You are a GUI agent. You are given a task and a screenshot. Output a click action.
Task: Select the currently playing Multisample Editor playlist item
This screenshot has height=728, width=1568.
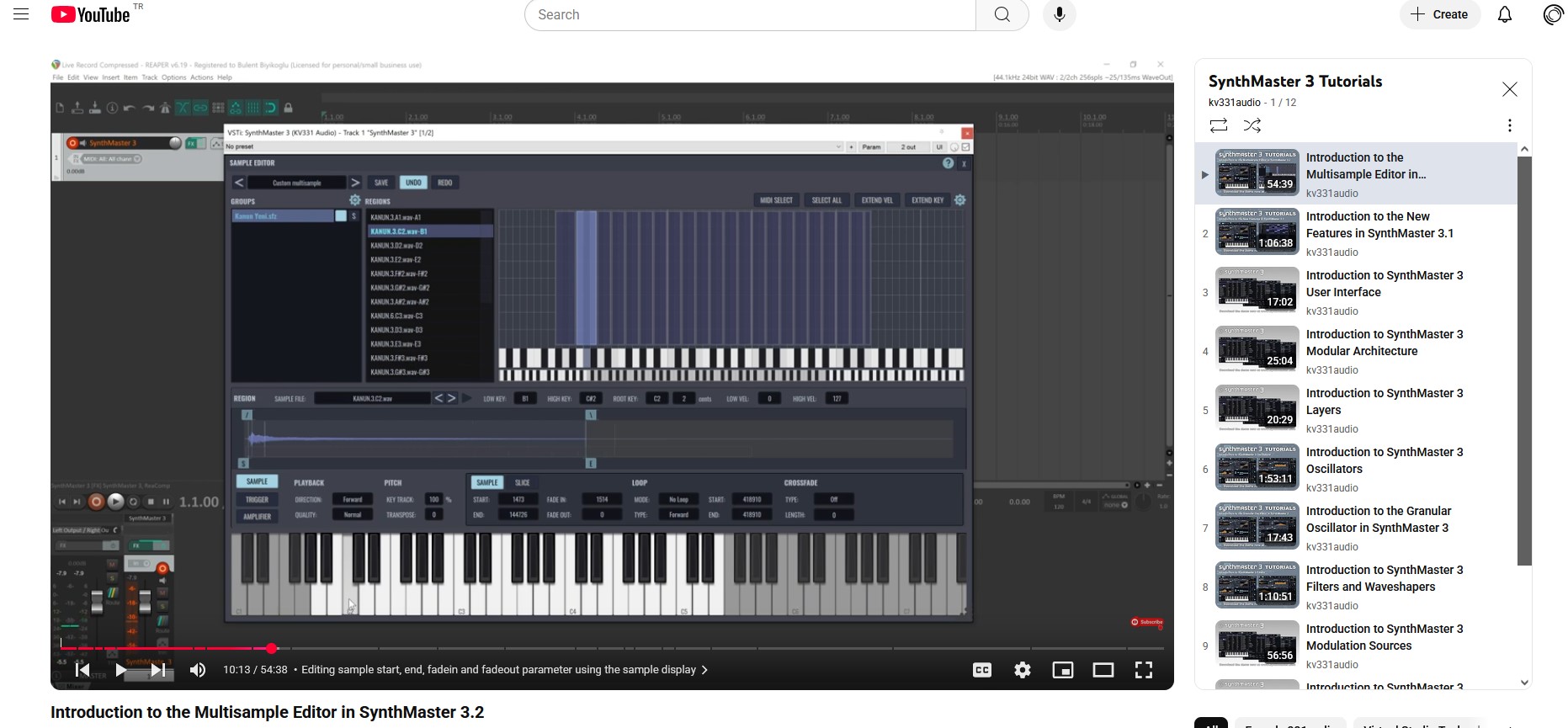[x=1356, y=174]
